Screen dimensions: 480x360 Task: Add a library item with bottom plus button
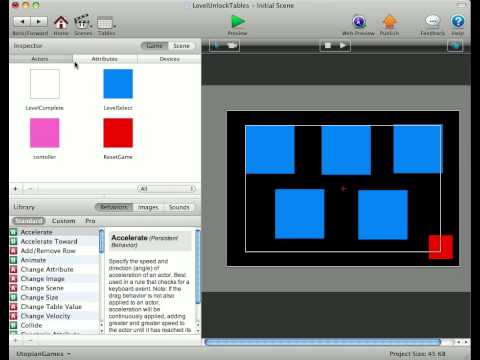coord(15,341)
